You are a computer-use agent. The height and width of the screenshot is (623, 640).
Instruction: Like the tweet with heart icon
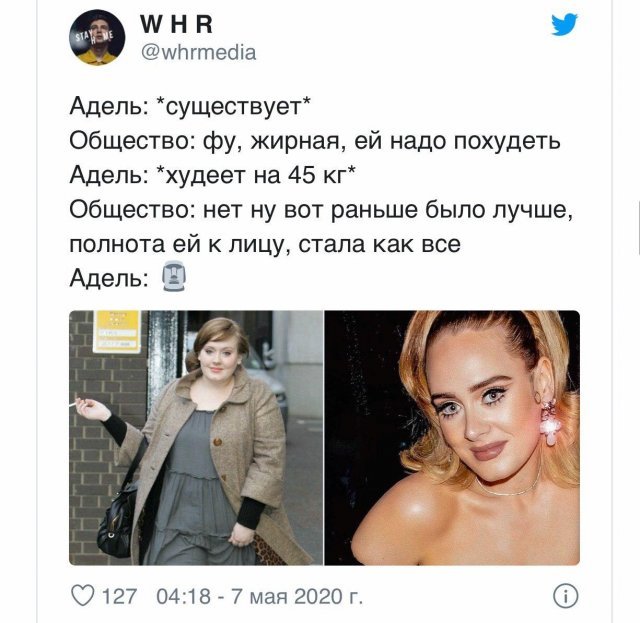pyautogui.click(x=83, y=596)
